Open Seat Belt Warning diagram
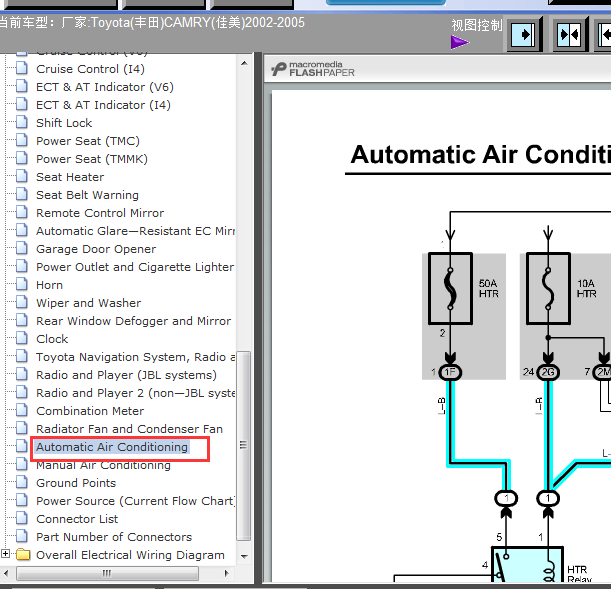This screenshot has height=589, width=611. coord(87,195)
